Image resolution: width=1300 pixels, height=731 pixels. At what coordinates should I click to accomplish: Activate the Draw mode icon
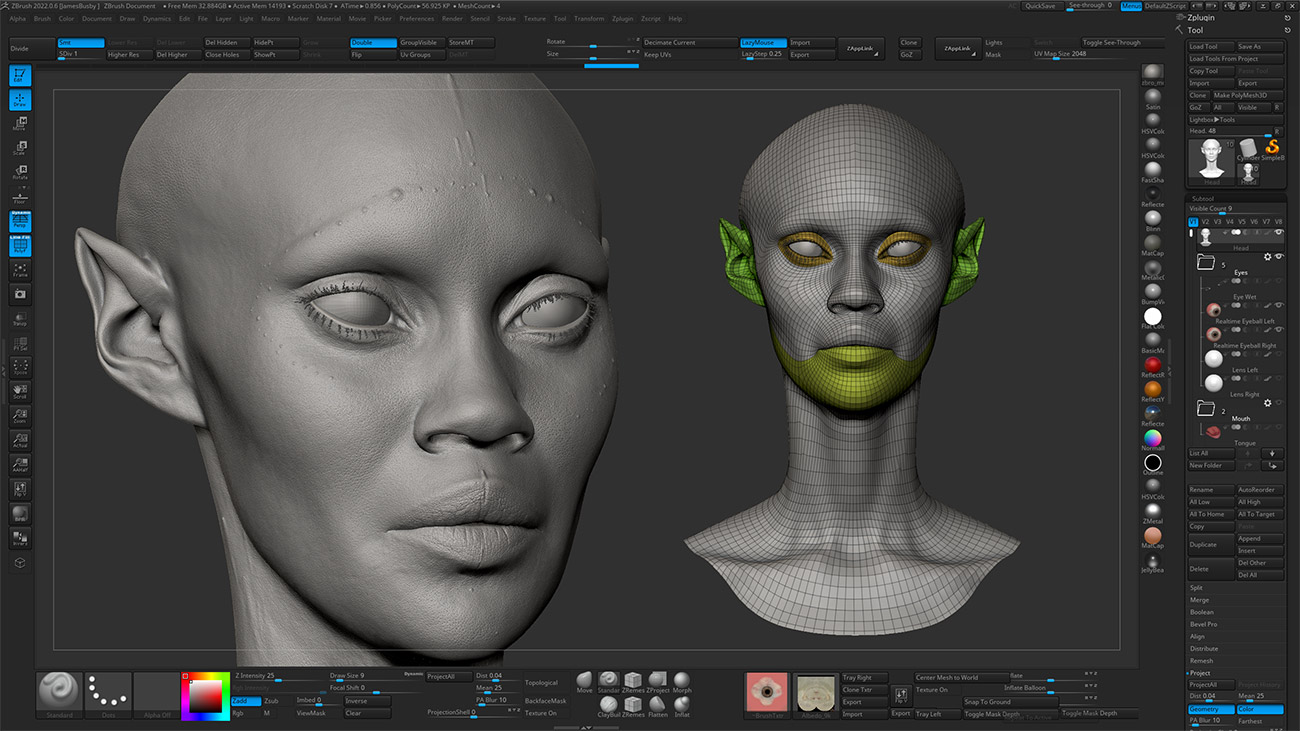20,100
